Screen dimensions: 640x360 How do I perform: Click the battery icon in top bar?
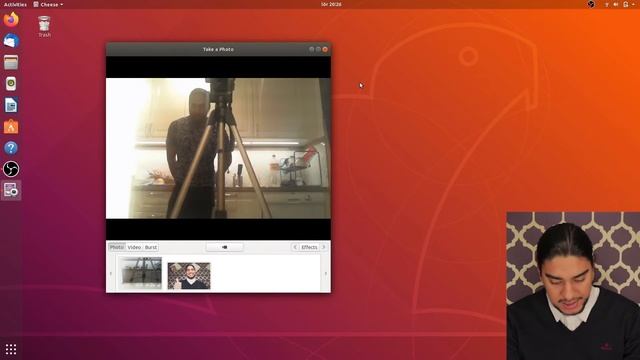tap(626, 4)
